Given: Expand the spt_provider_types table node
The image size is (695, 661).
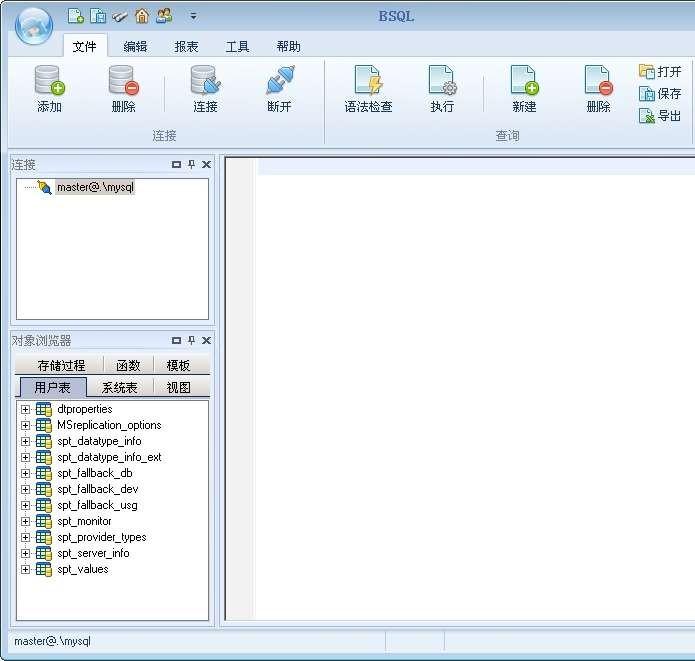Looking at the screenshot, I should pyautogui.click(x=25, y=537).
